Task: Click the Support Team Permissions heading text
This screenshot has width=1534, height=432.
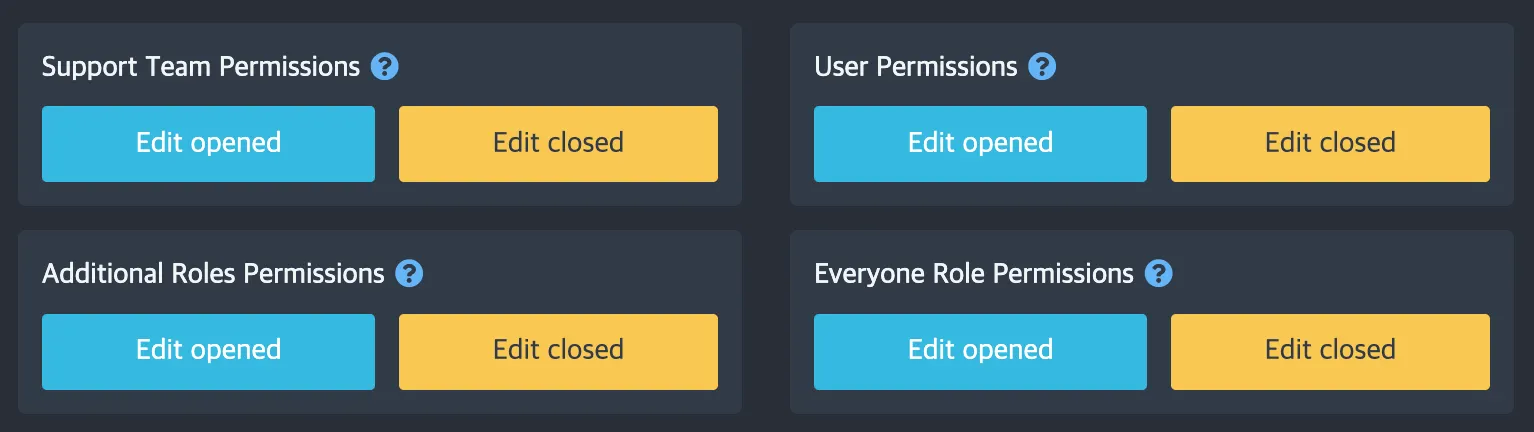Action: click(200, 67)
